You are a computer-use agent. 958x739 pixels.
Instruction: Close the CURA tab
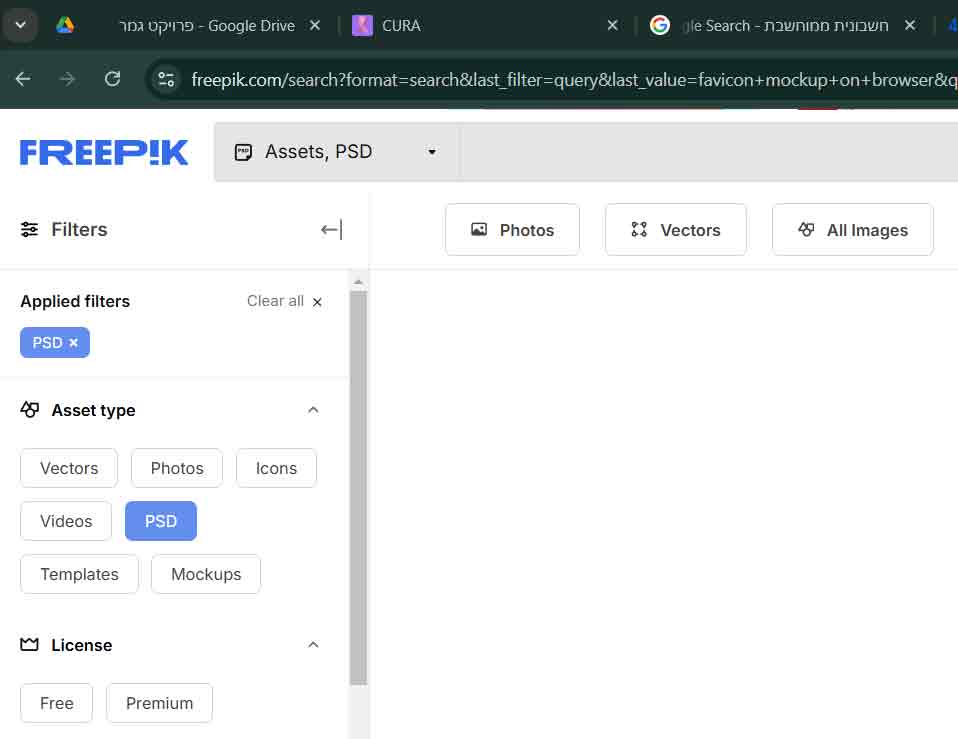[612, 25]
